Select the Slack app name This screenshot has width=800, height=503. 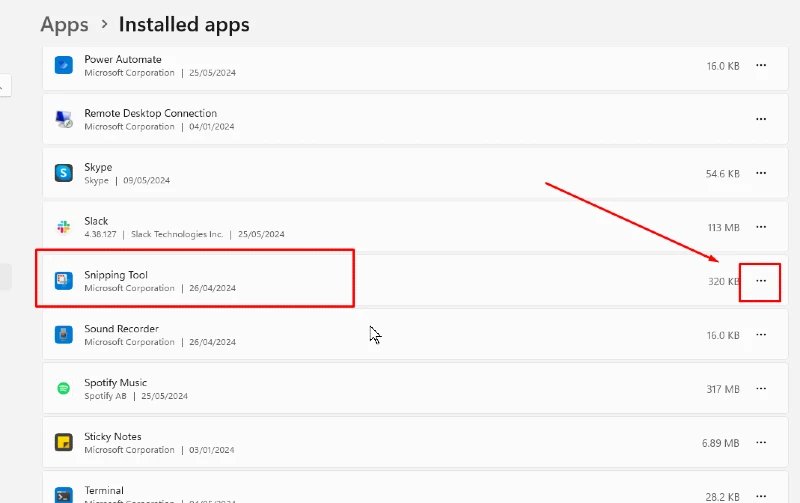point(96,221)
